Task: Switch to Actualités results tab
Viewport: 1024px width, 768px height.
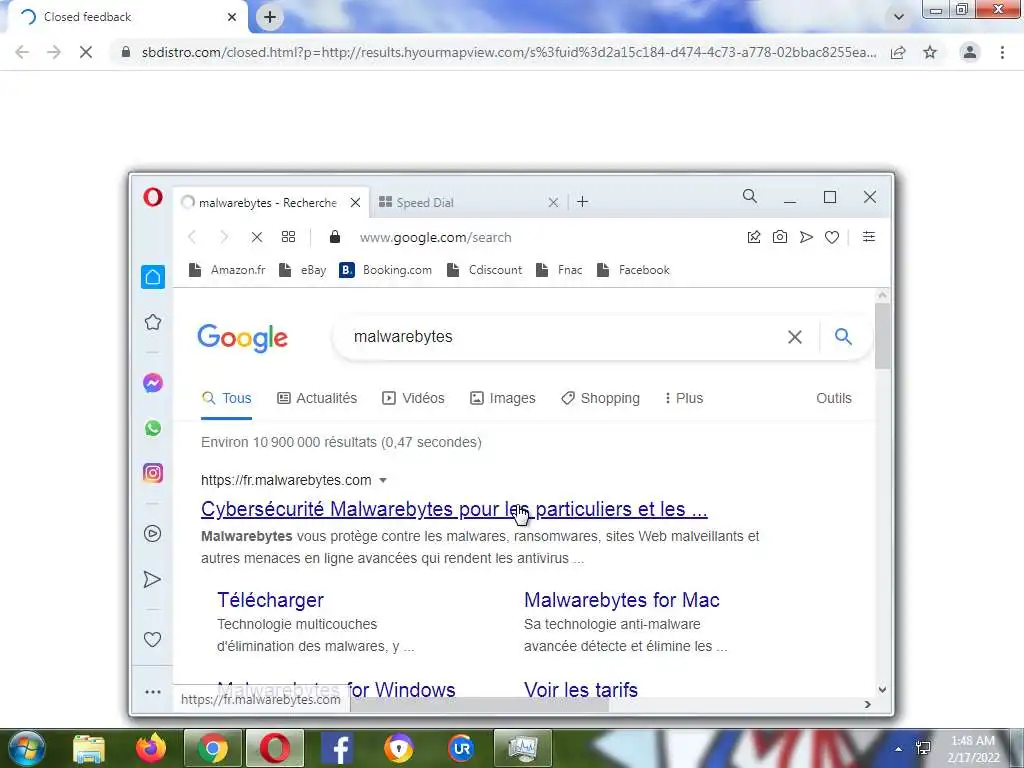Action: (x=317, y=398)
